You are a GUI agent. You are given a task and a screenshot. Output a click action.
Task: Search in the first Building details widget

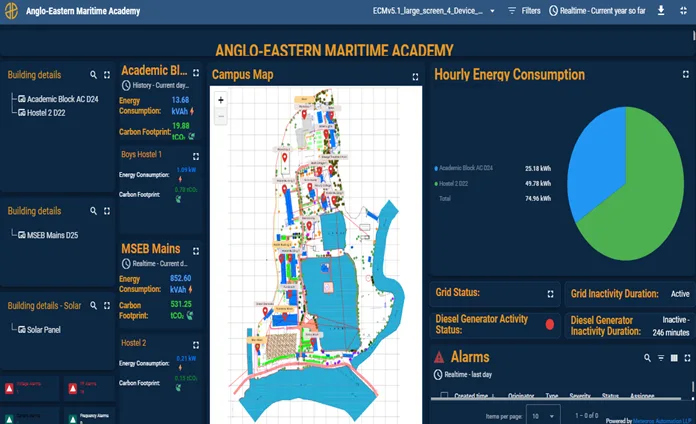pyautogui.click(x=93, y=75)
